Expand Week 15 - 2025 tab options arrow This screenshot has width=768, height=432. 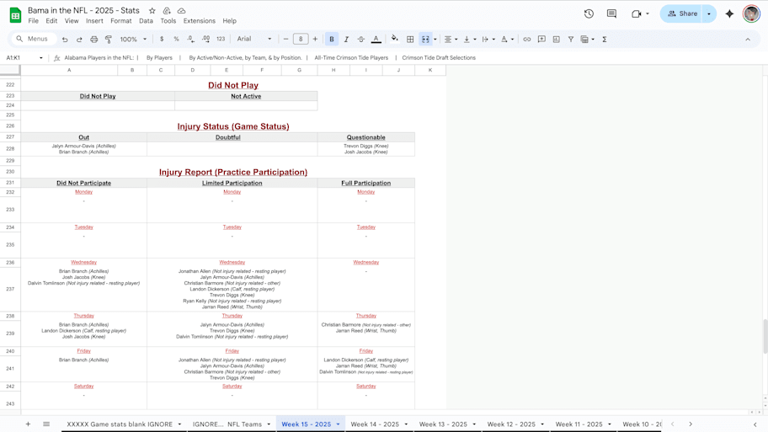pos(338,424)
